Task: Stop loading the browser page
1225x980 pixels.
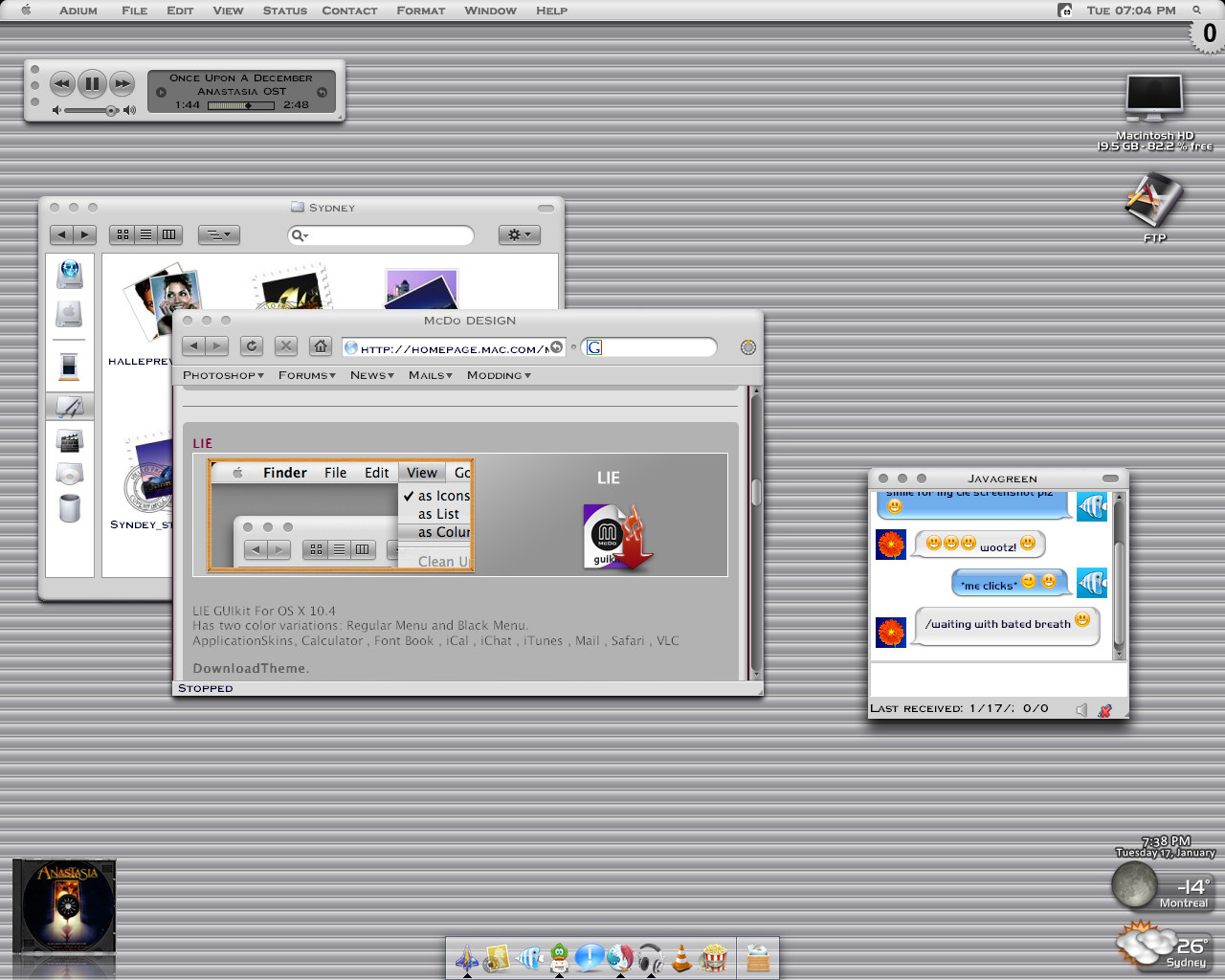Action: coord(285,346)
